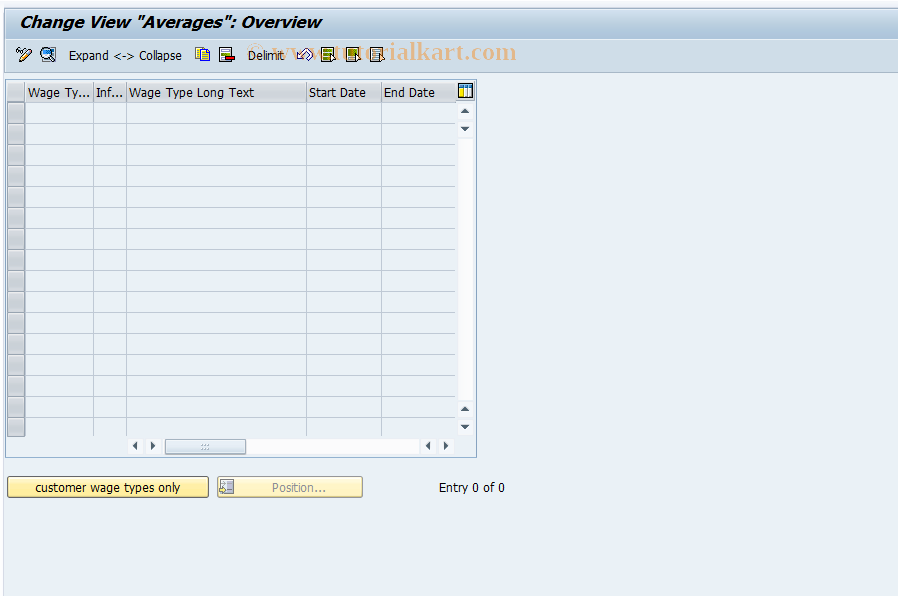898x596 pixels.
Task: Click right arrow beside the left horizontal arrow
Action: 153,445
